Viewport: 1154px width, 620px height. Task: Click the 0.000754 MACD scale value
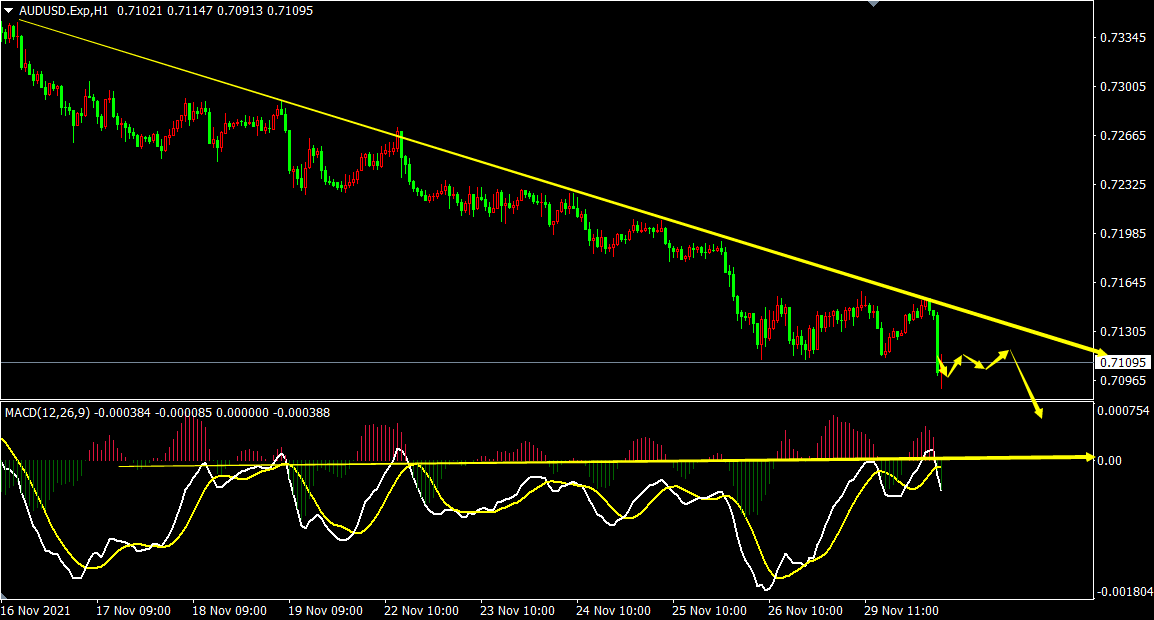(1123, 410)
